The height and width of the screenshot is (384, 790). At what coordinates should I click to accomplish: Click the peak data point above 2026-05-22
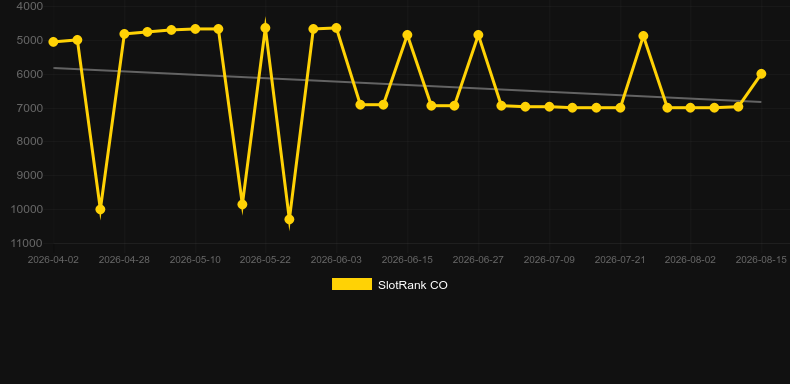[x=266, y=28]
